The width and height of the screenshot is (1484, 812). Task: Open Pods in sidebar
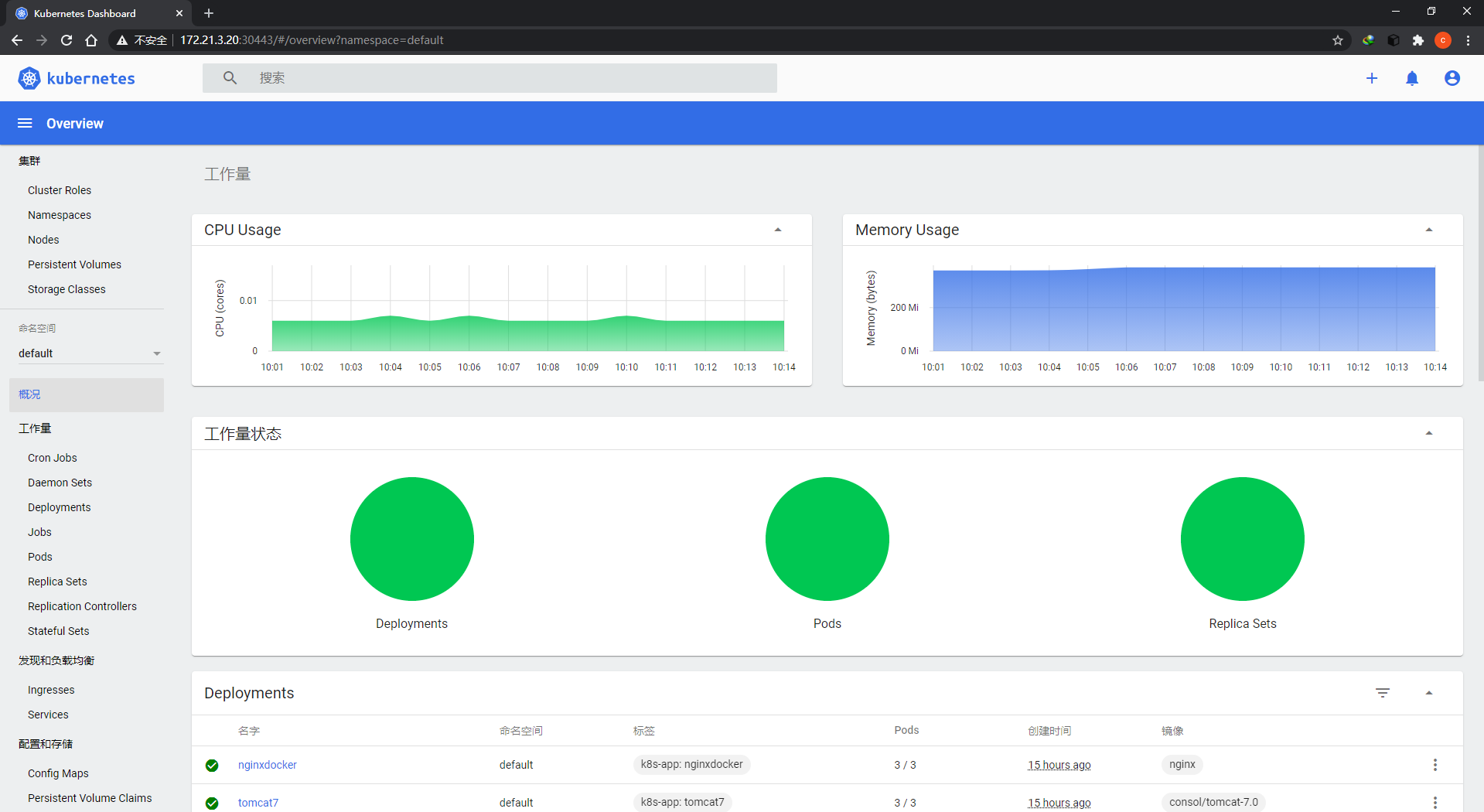[40, 557]
